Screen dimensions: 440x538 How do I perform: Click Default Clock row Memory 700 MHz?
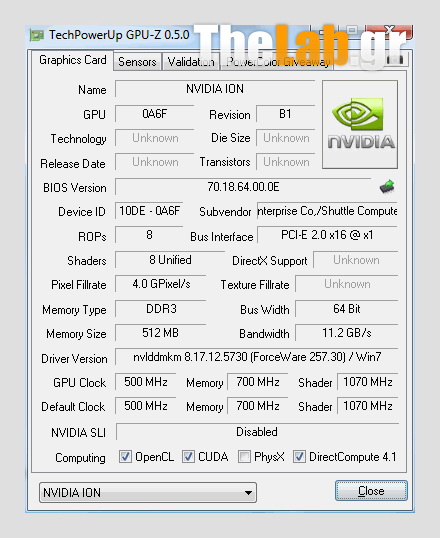[x=257, y=406]
